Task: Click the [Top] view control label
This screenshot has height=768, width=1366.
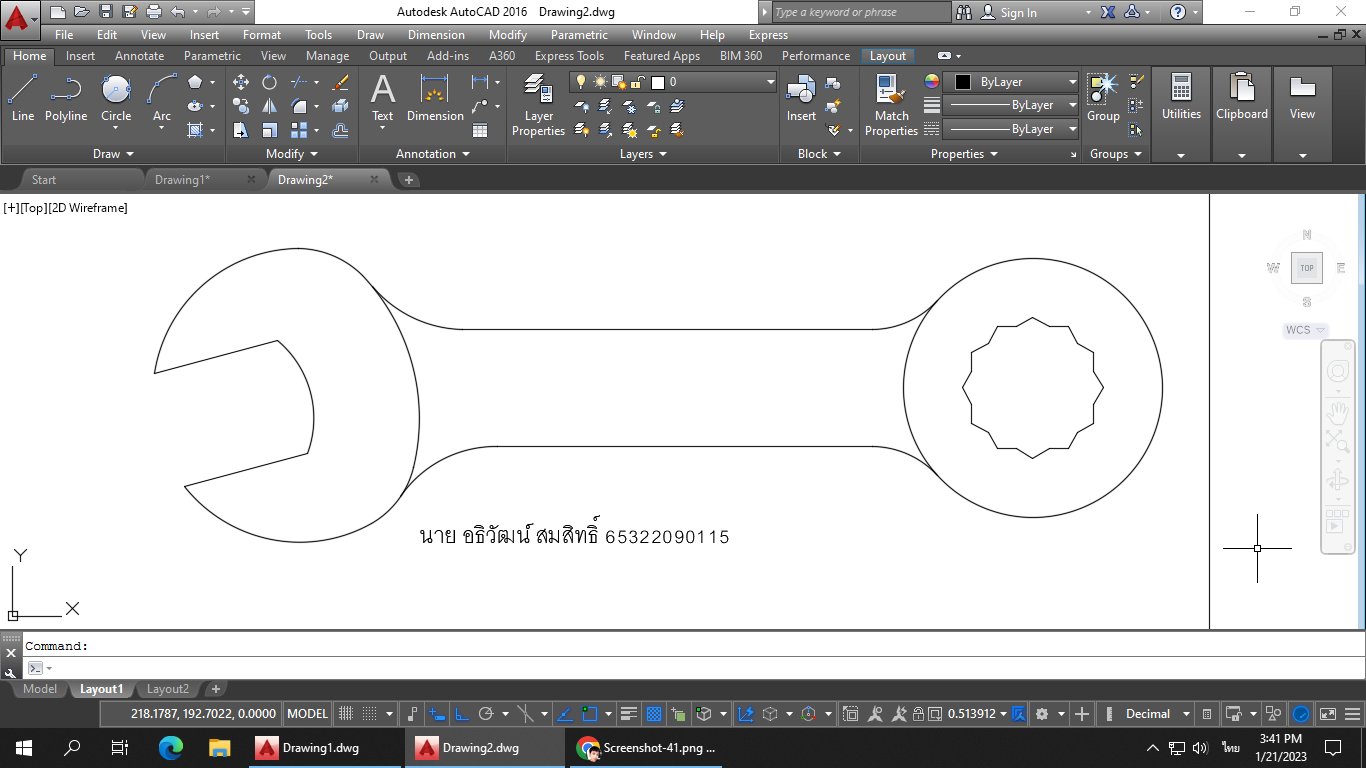Action: coord(34,208)
